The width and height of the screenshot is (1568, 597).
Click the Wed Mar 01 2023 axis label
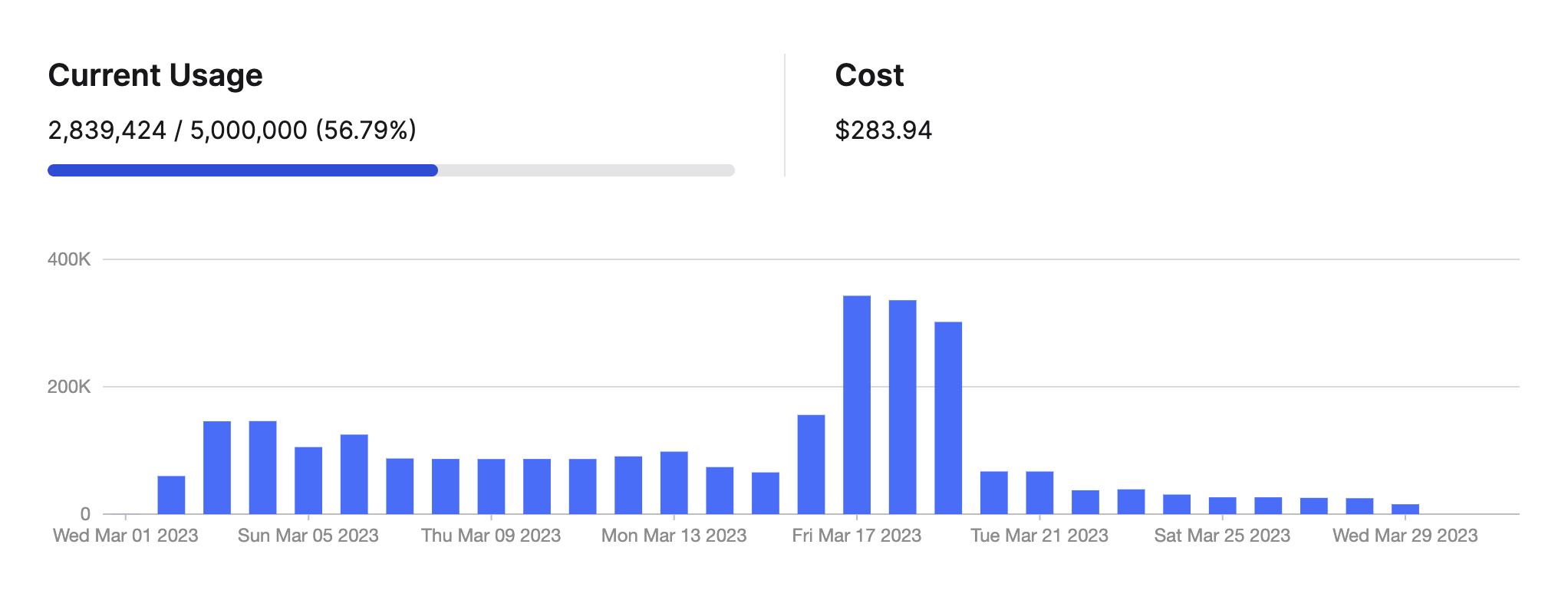(x=126, y=536)
